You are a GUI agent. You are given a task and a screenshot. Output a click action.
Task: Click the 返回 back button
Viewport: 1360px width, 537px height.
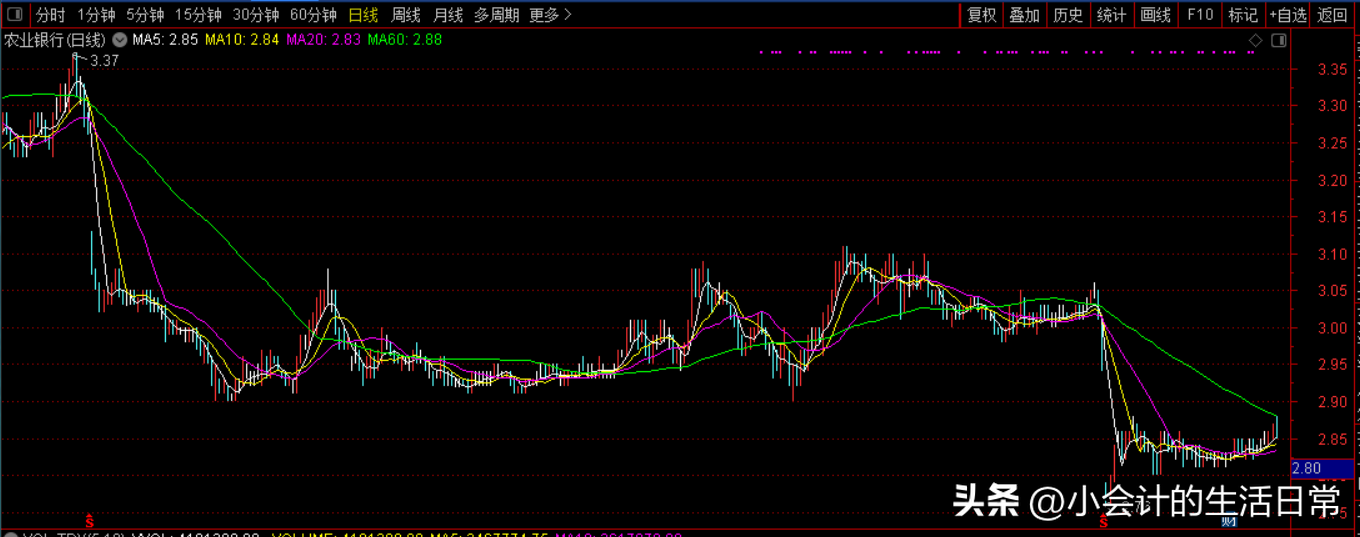[x=1332, y=15]
